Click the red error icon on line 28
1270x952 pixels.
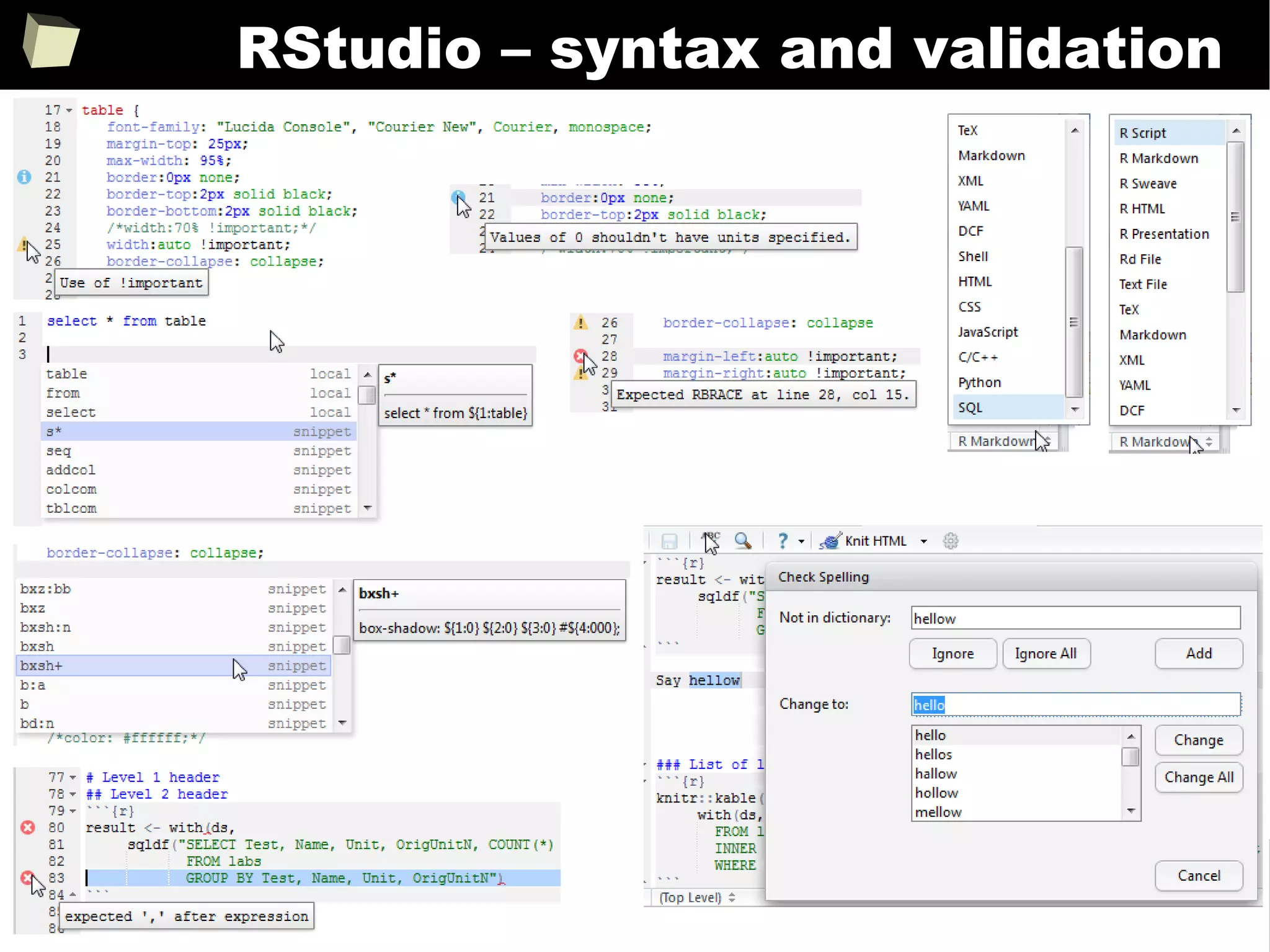coord(580,356)
